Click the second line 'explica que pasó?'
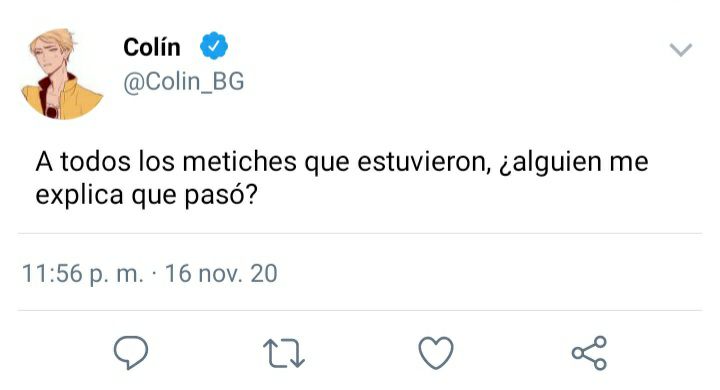This screenshot has height=390, width=720. tap(146, 196)
